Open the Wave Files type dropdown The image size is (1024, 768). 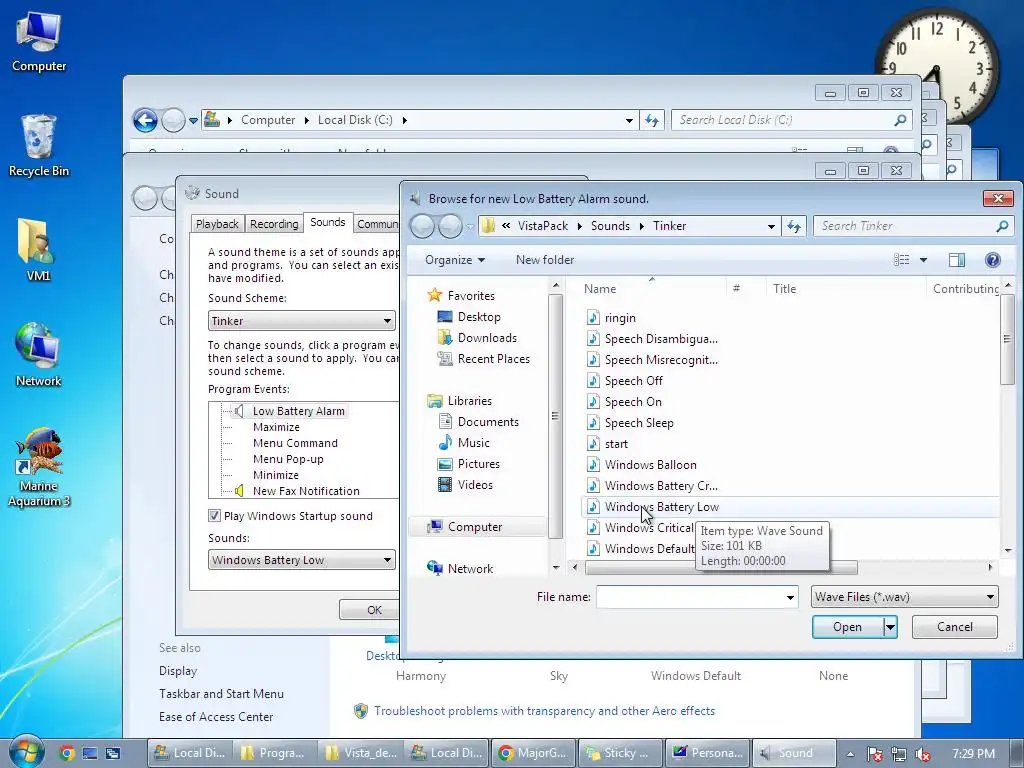pyautogui.click(x=904, y=597)
